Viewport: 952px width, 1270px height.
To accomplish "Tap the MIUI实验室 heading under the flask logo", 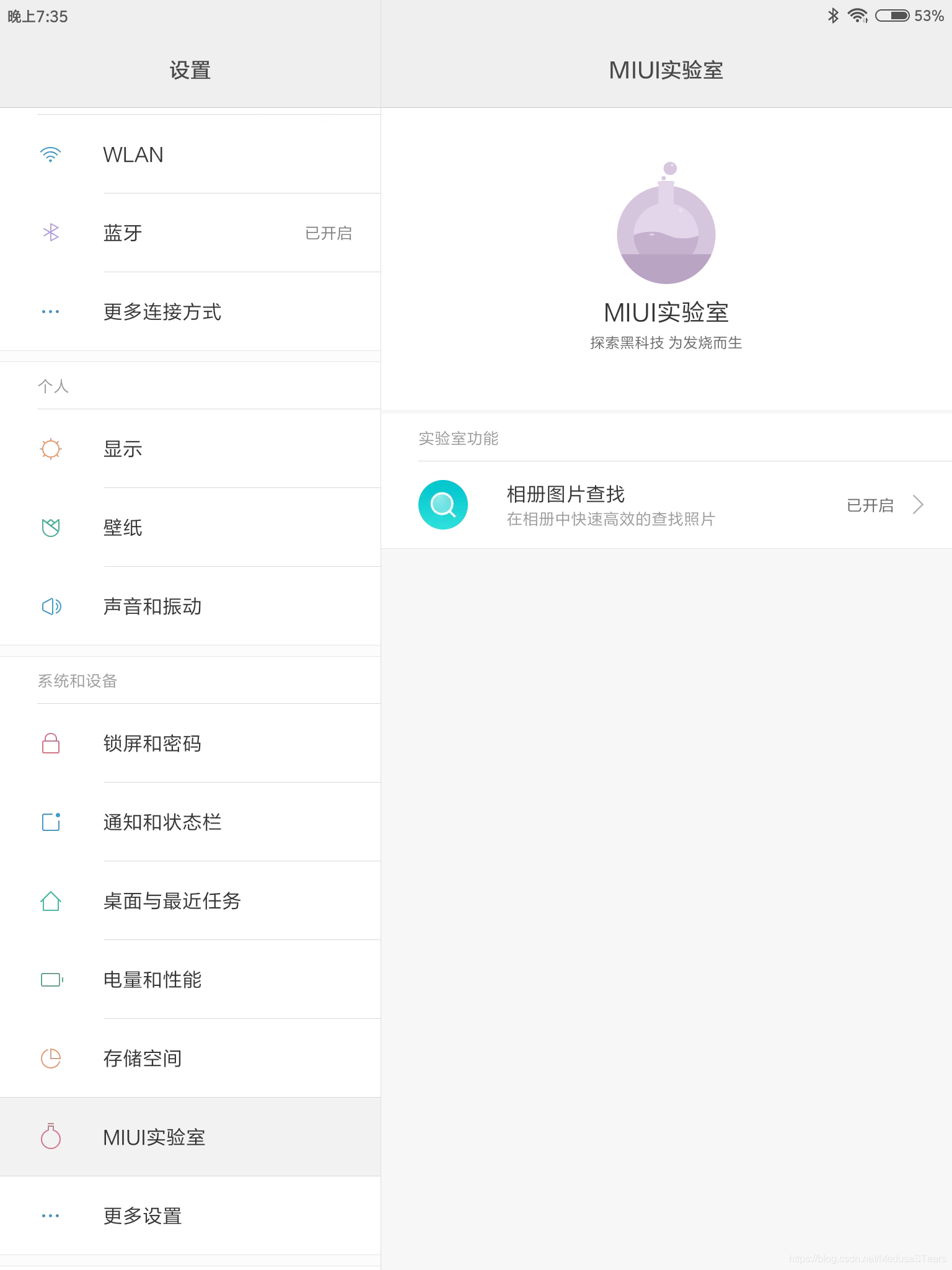I will (666, 313).
